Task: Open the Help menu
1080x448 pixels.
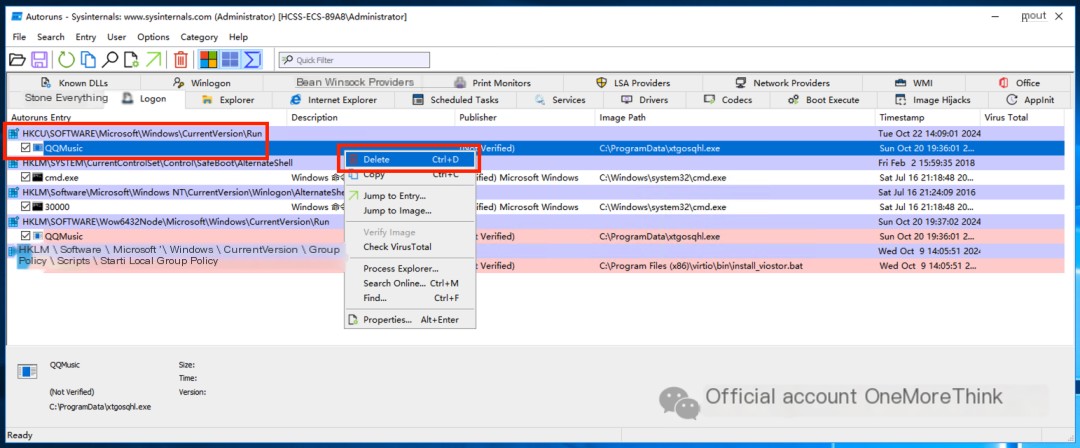Action: point(238,37)
